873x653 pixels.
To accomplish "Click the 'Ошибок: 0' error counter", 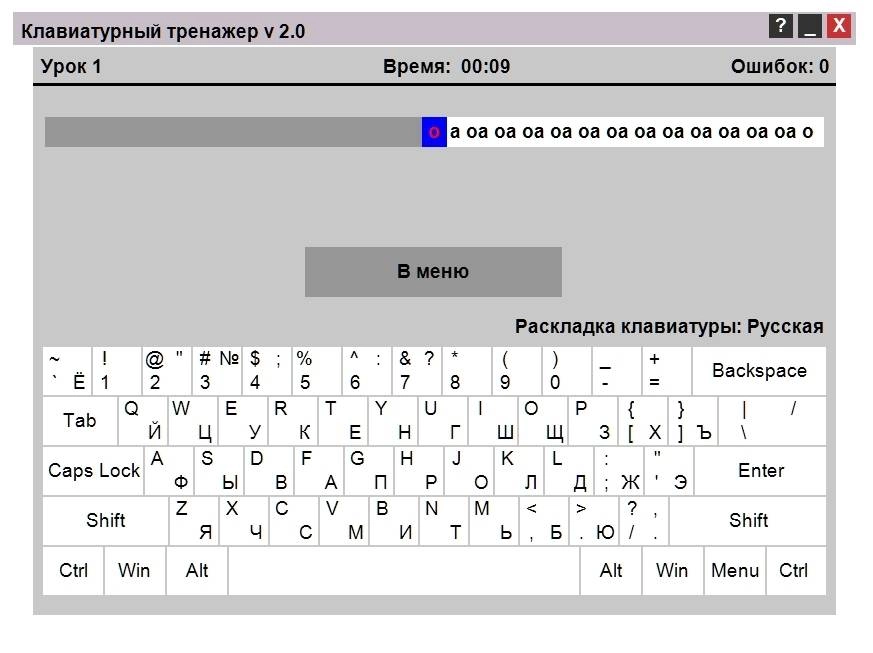I will pyautogui.click(x=779, y=67).
